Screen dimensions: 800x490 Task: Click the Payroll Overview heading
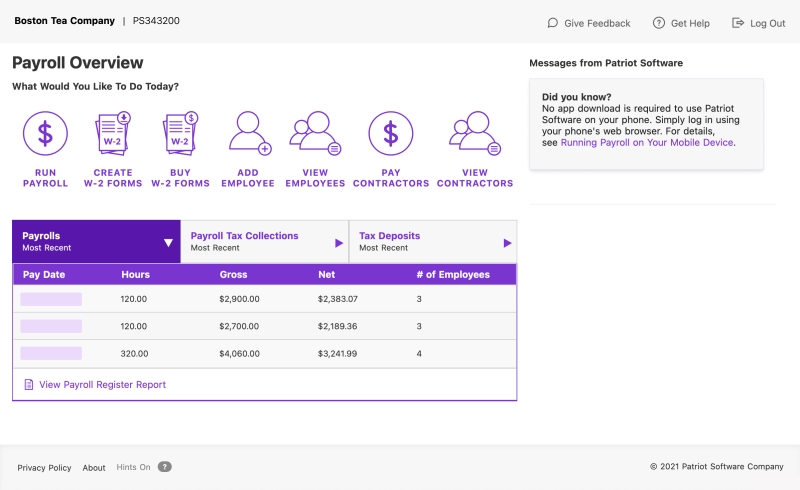78,63
